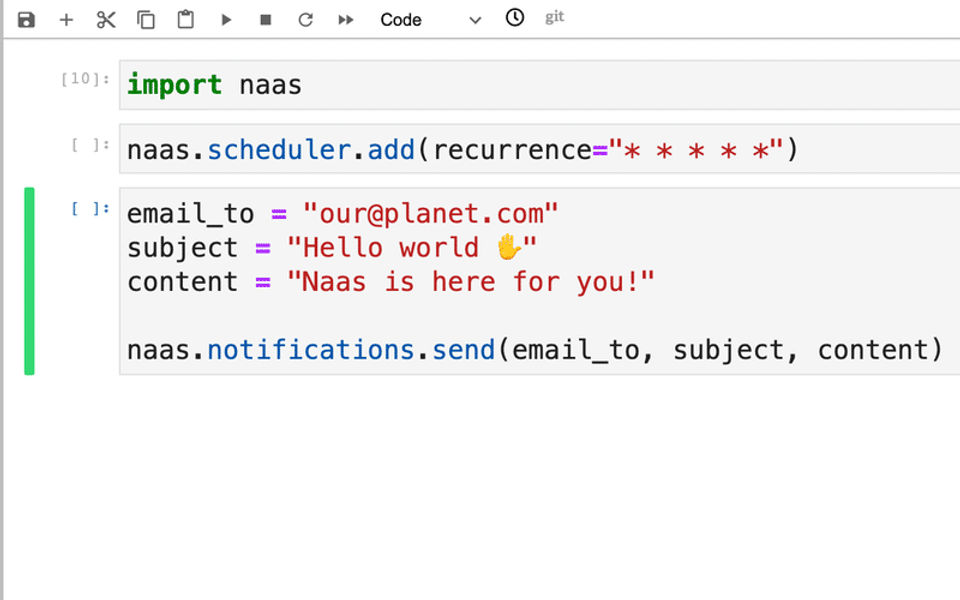Image resolution: width=960 pixels, height=600 pixels.
Task: Click the "our@planet.com" string
Action: pos(430,214)
